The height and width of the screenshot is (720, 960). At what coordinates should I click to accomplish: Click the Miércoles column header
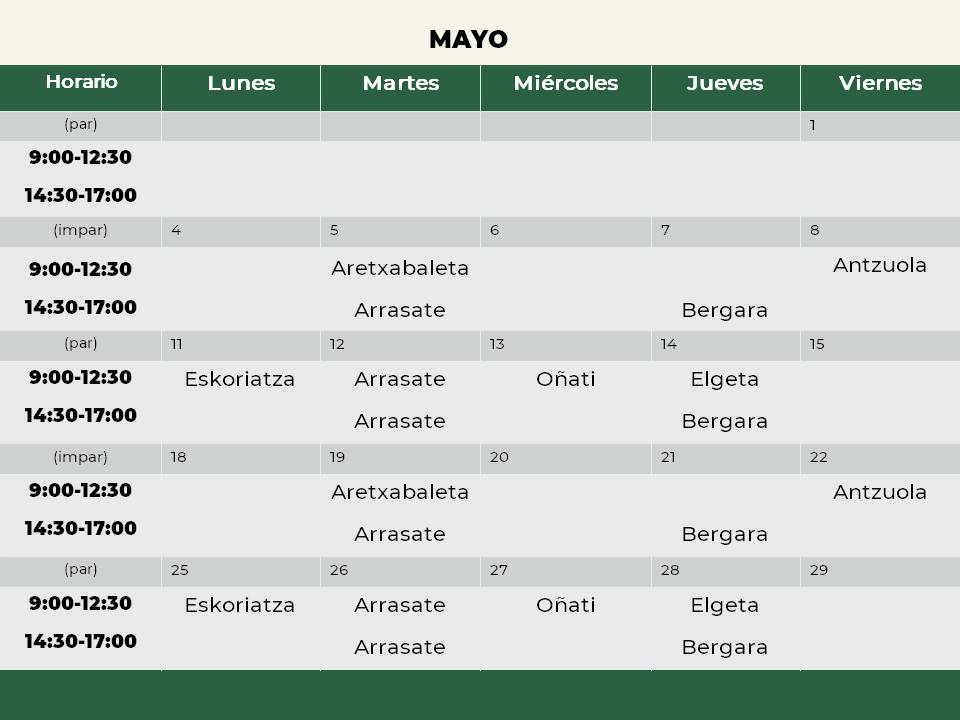click(566, 83)
